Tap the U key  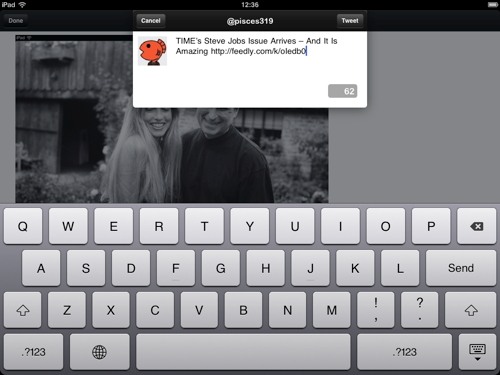(x=295, y=226)
